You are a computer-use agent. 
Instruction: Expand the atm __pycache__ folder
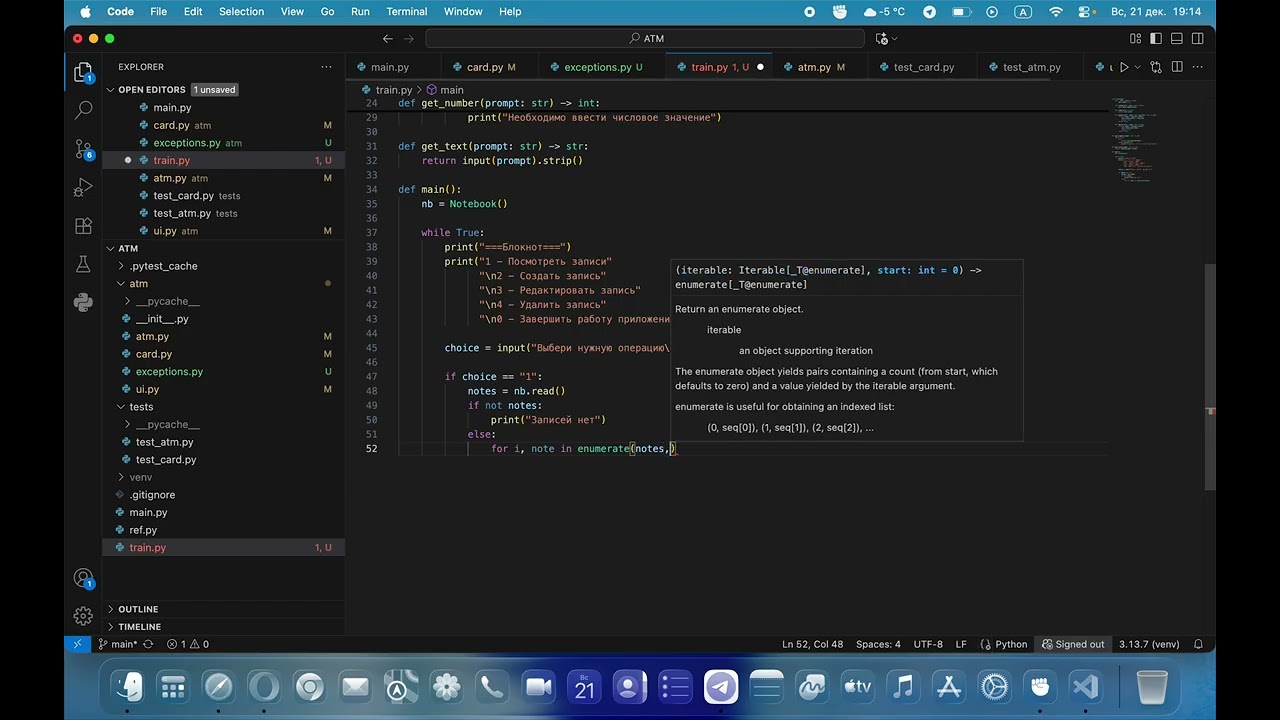(167, 301)
